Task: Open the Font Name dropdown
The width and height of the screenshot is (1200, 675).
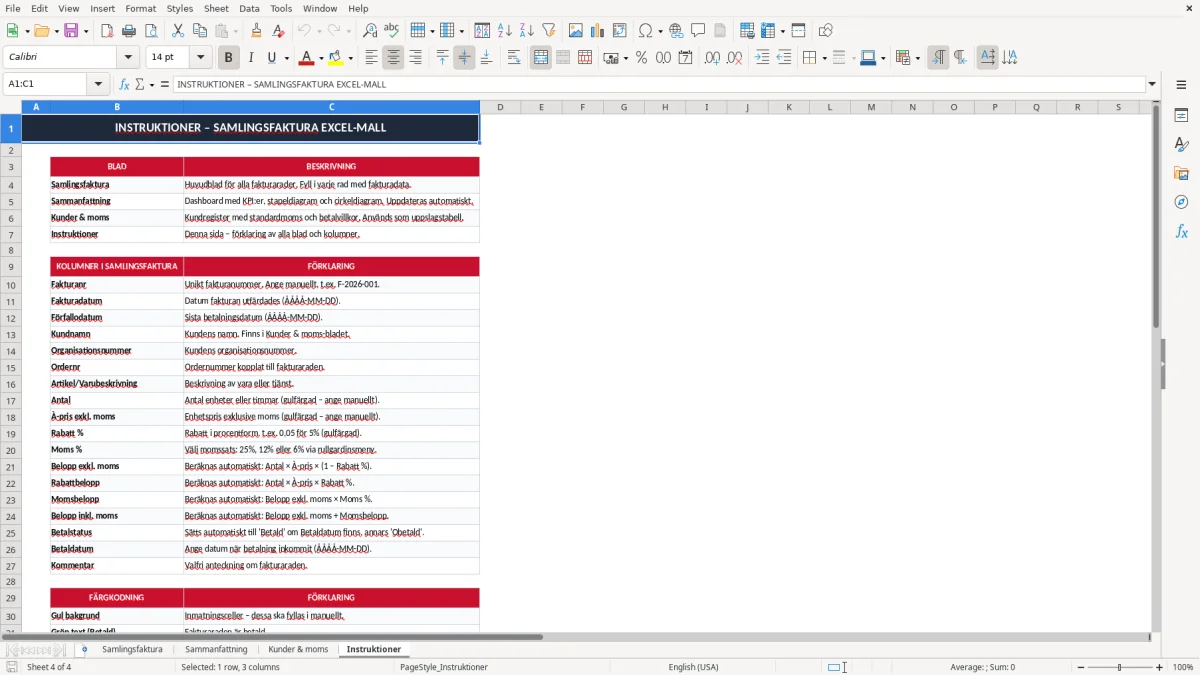Action: [x=128, y=58]
